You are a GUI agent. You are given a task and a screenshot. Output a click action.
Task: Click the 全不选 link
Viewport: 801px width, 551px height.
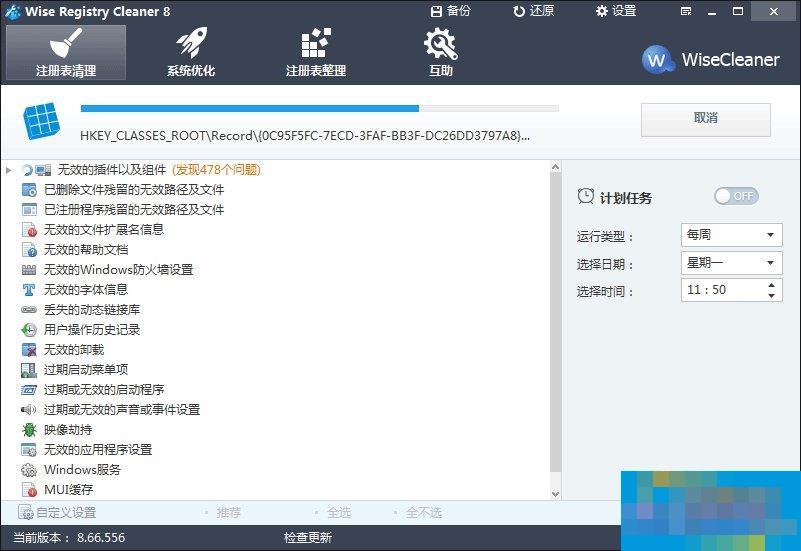coord(423,512)
